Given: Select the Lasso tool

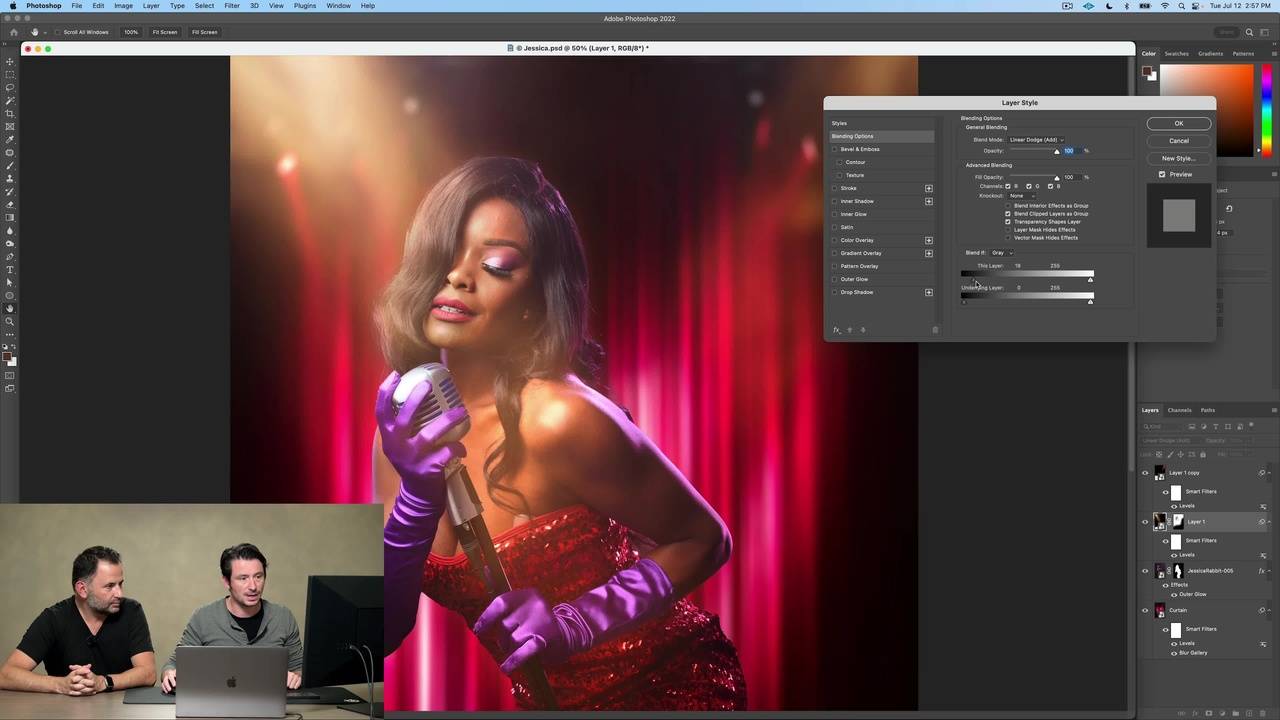Looking at the screenshot, I should tap(10, 88).
